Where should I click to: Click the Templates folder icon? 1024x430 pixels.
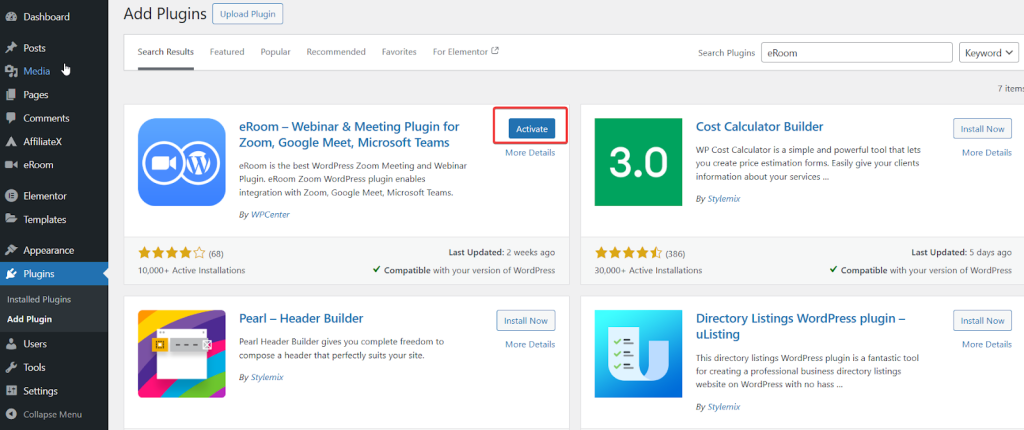11,220
